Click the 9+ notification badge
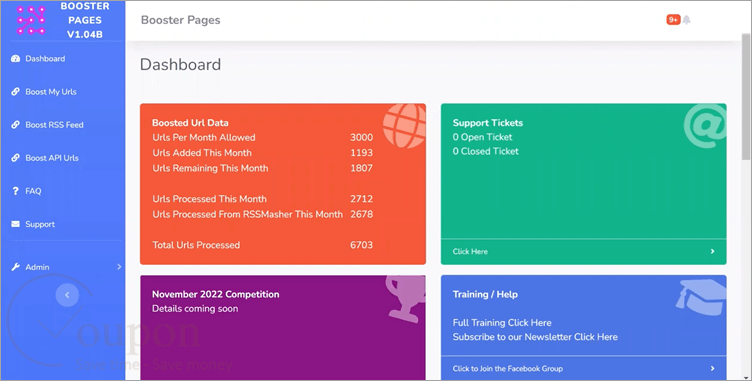The height and width of the screenshot is (381, 752). [673, 20]
